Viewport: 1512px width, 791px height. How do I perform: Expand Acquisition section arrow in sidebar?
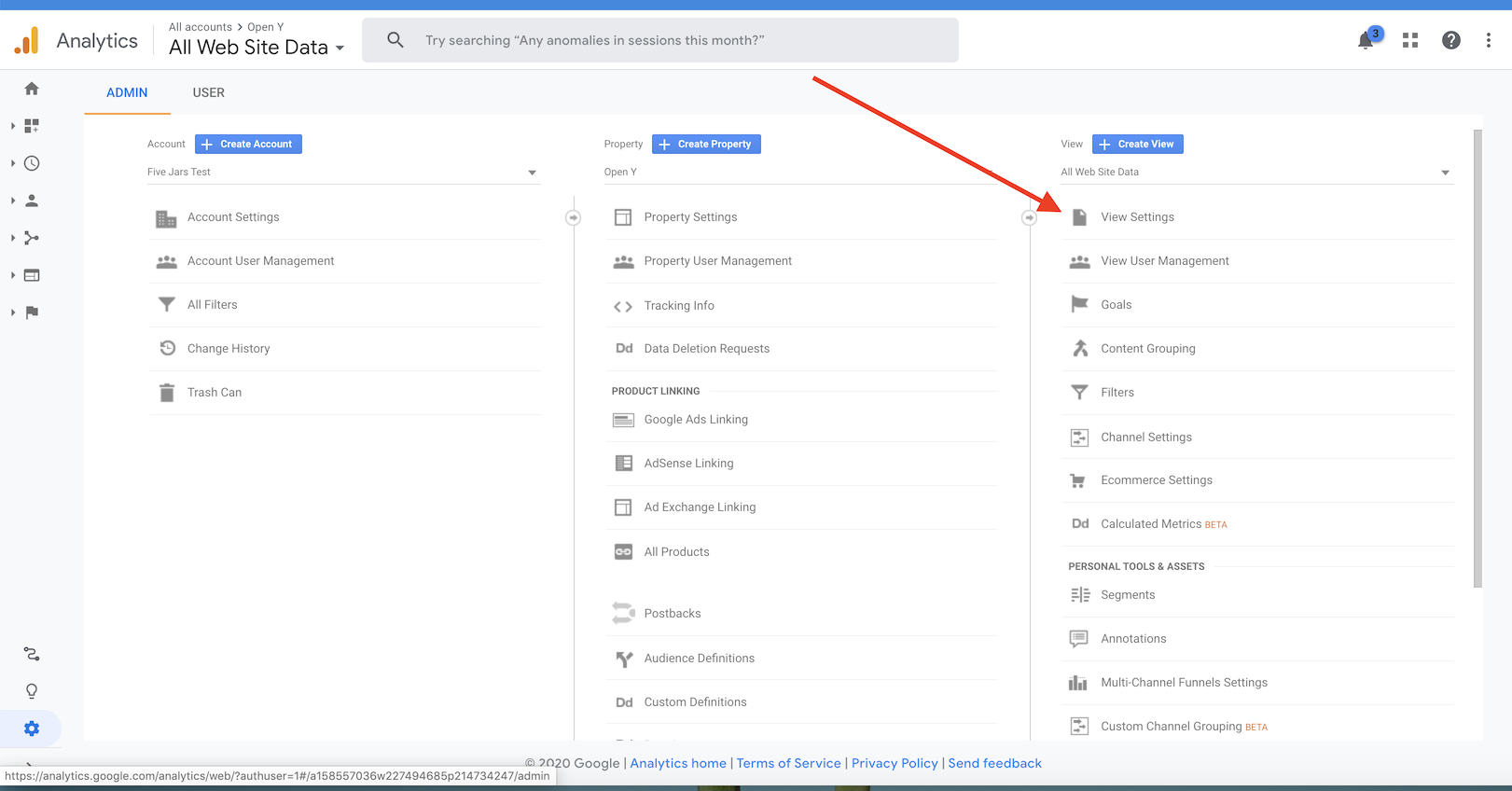(x=13, y=238)
